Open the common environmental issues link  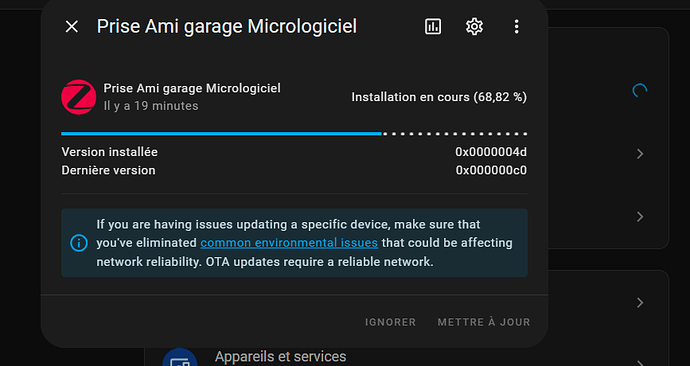tap(289, 243)
